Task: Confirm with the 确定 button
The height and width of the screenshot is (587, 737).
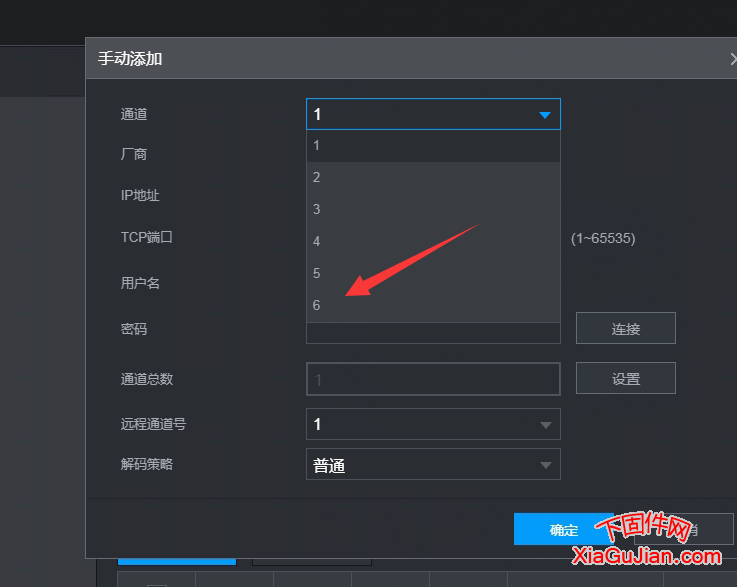Action: 563,529
